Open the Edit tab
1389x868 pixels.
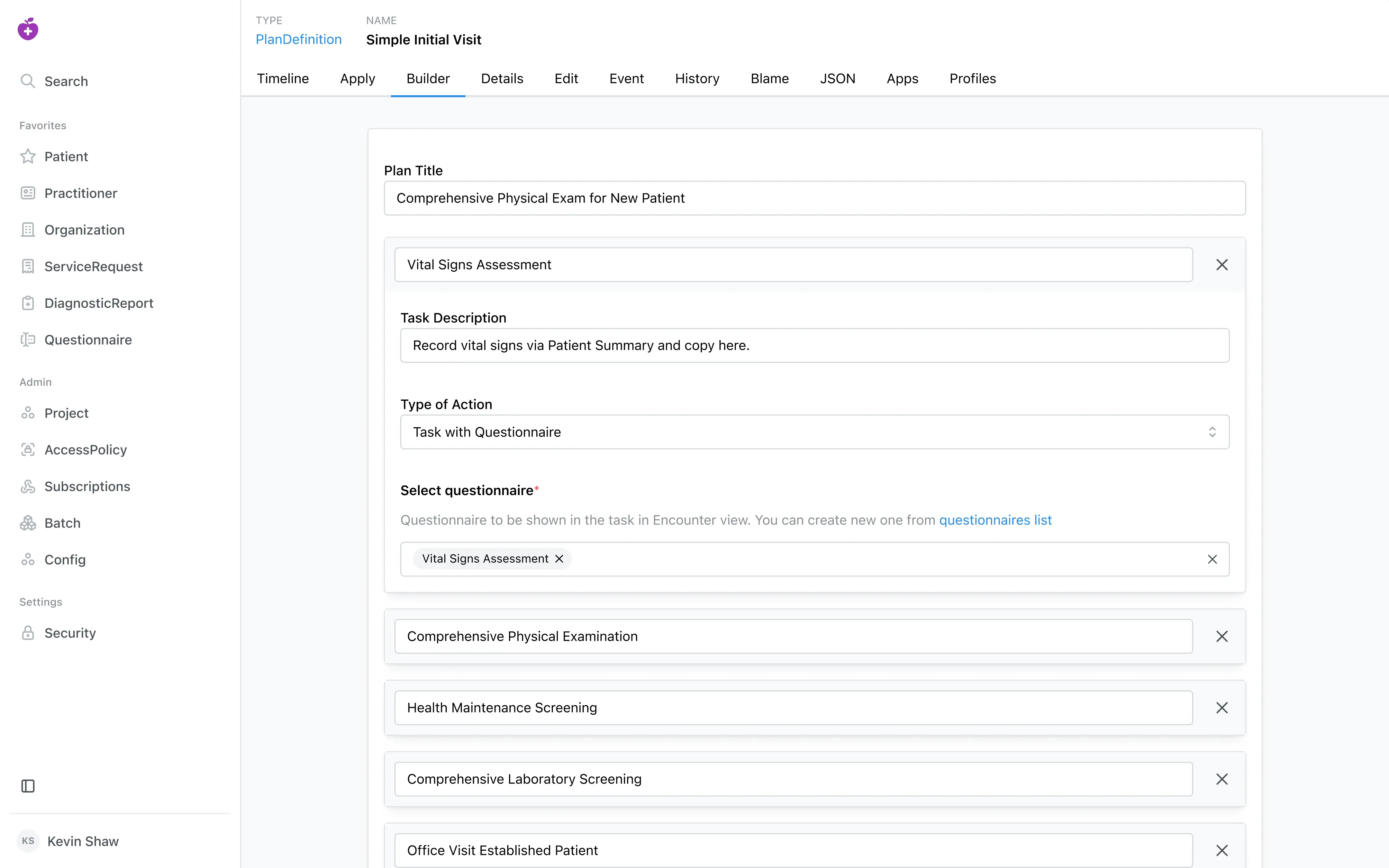(567, 79)
